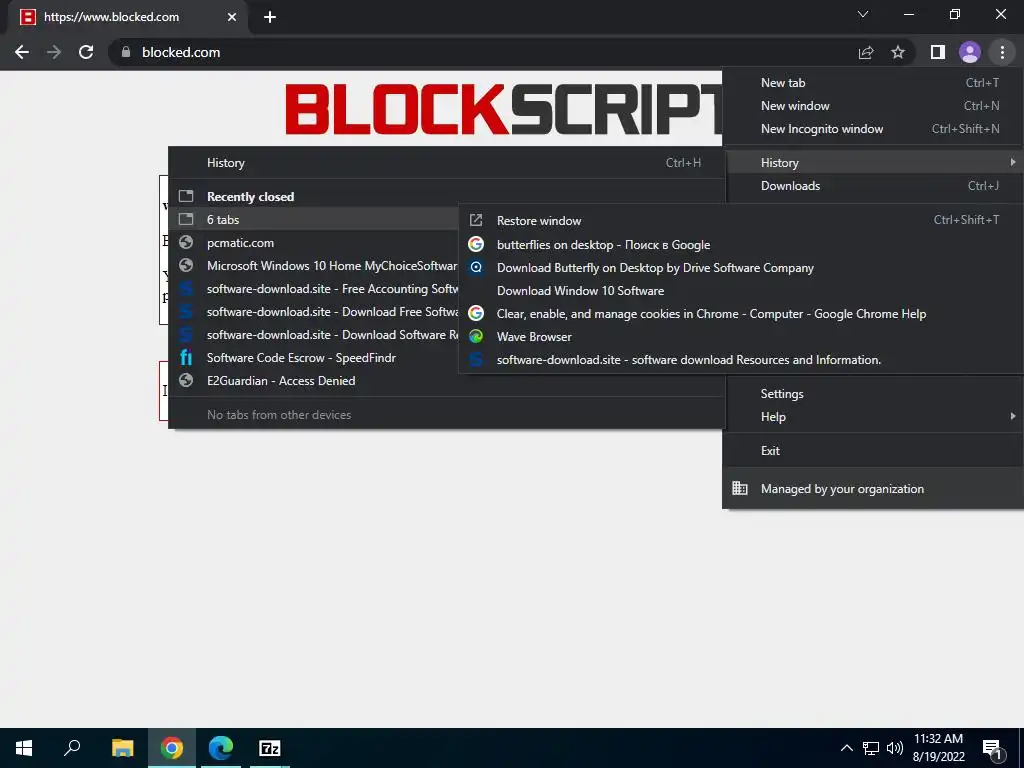Open a New Incognito window
Image resolution: width=1024 pixels, height=768 pixels.
point(872,129)
